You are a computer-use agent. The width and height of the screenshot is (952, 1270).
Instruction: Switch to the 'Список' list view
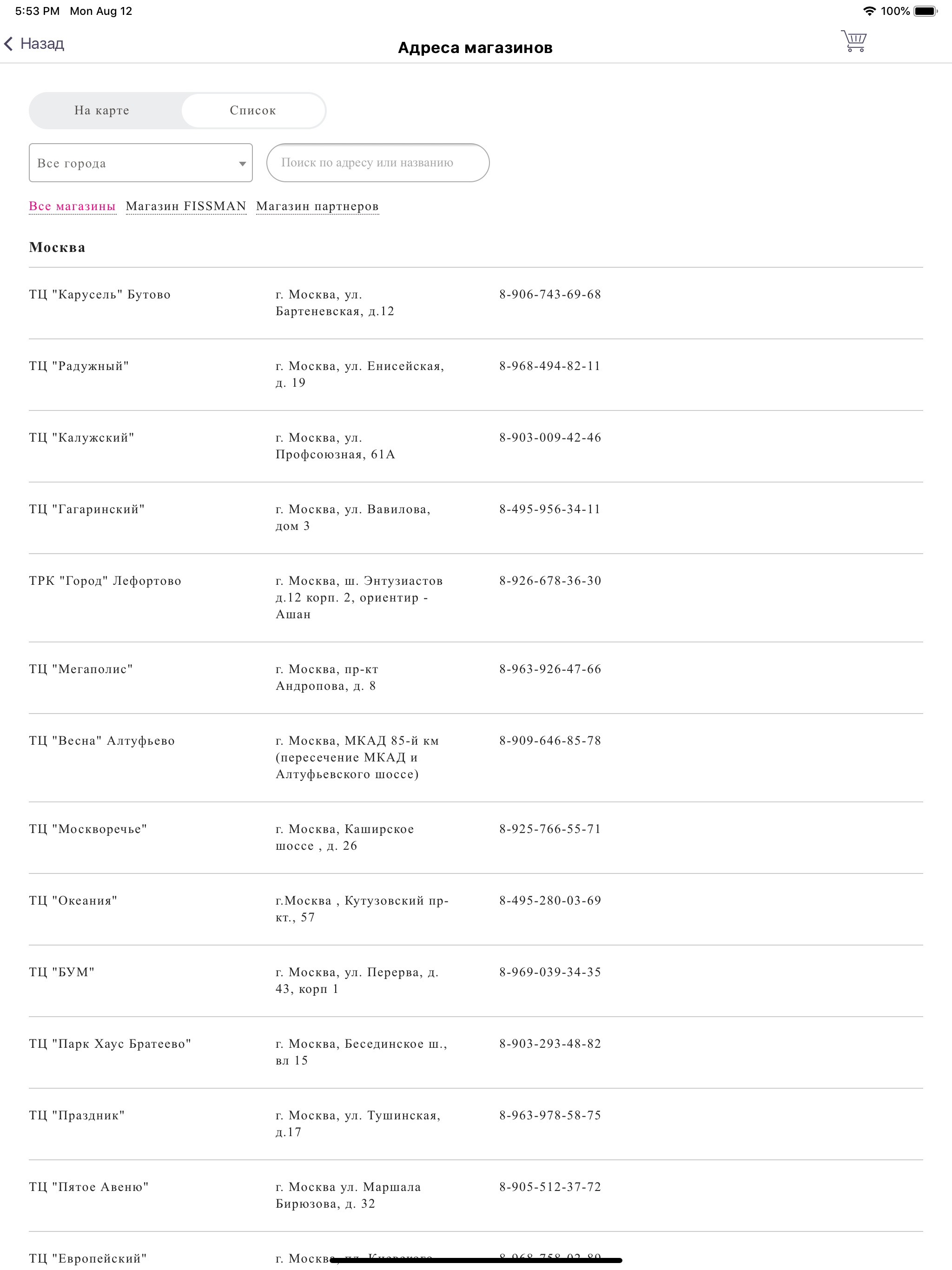252,110
